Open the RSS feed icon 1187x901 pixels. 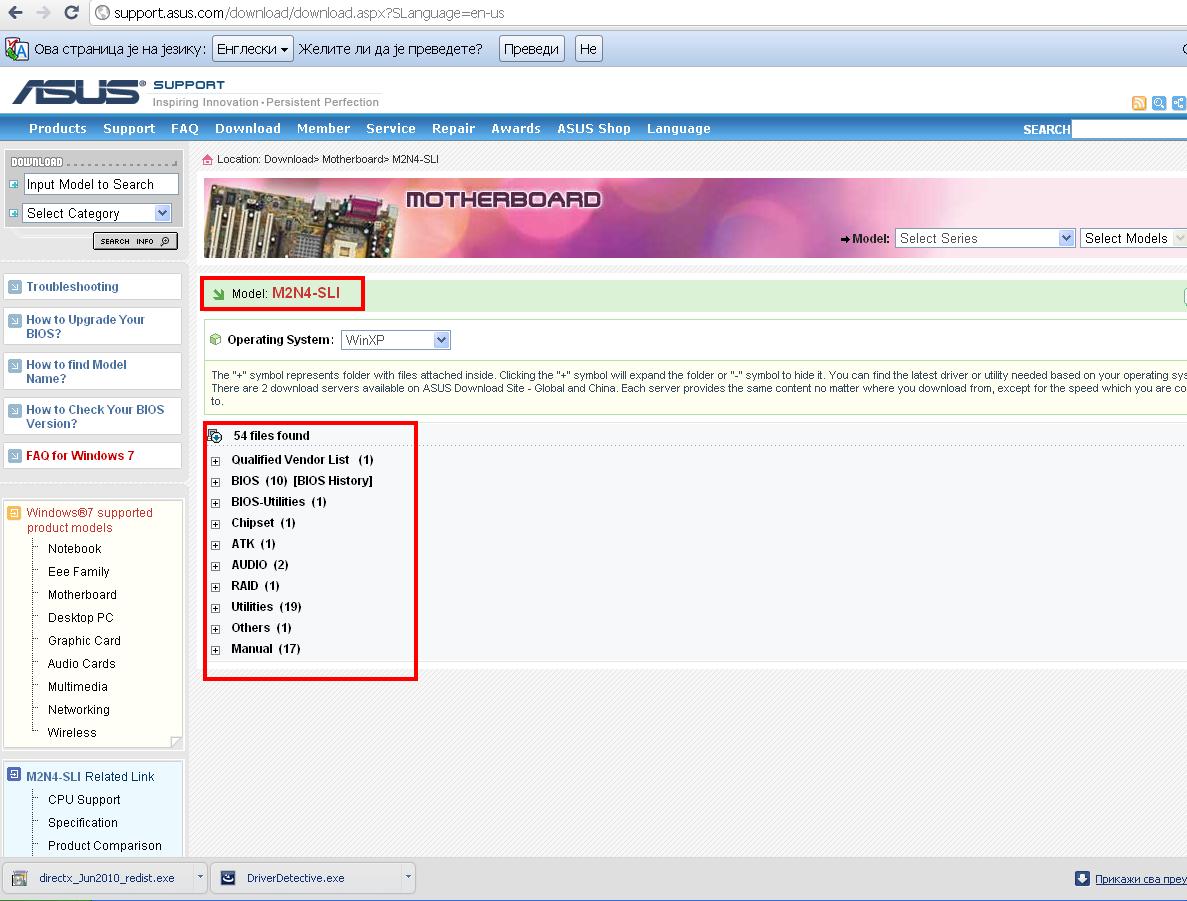[x=1139, y=103]
